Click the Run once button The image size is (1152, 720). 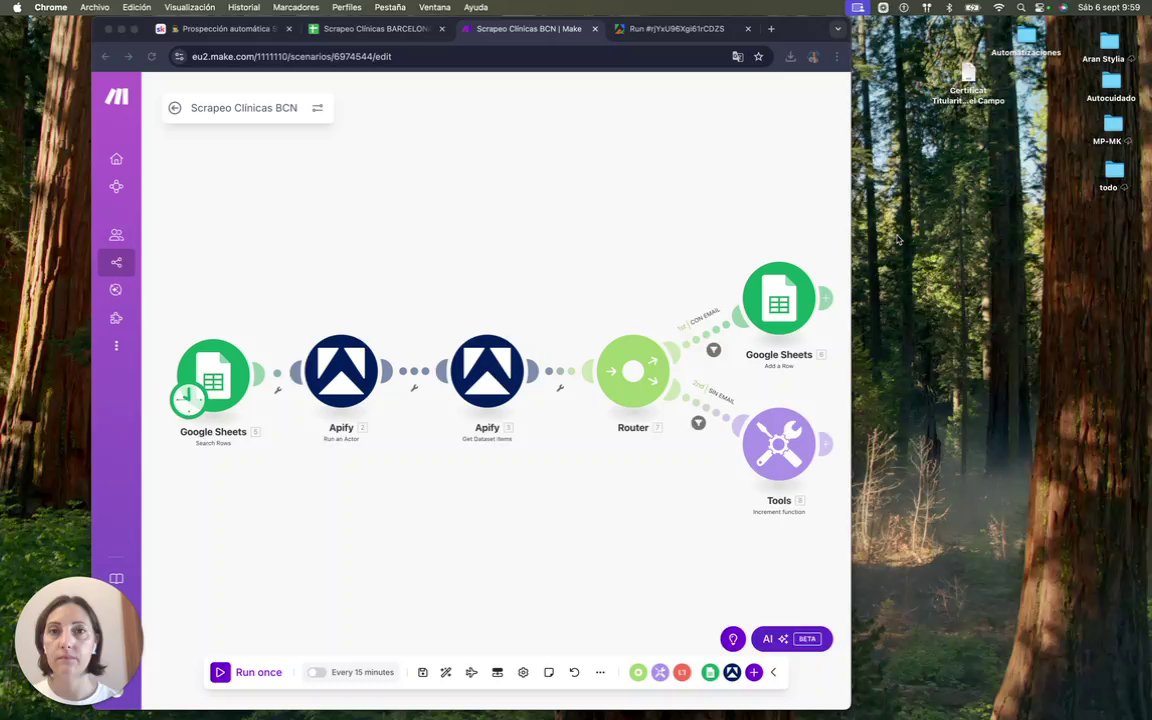tap(246, 672)
